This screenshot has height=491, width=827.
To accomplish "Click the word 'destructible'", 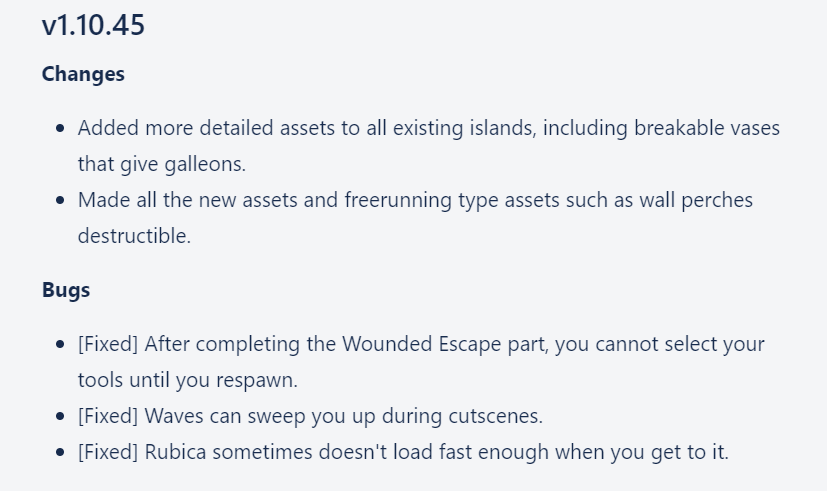I will coord(134,236).
